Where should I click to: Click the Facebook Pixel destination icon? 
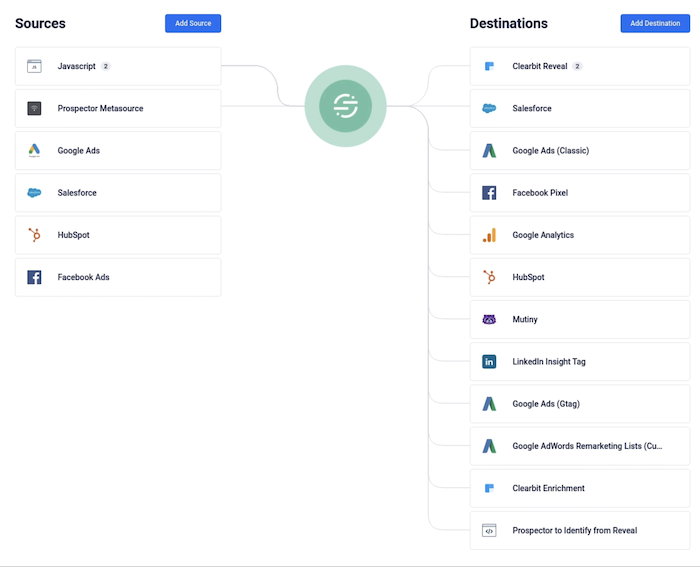point(489,193)
